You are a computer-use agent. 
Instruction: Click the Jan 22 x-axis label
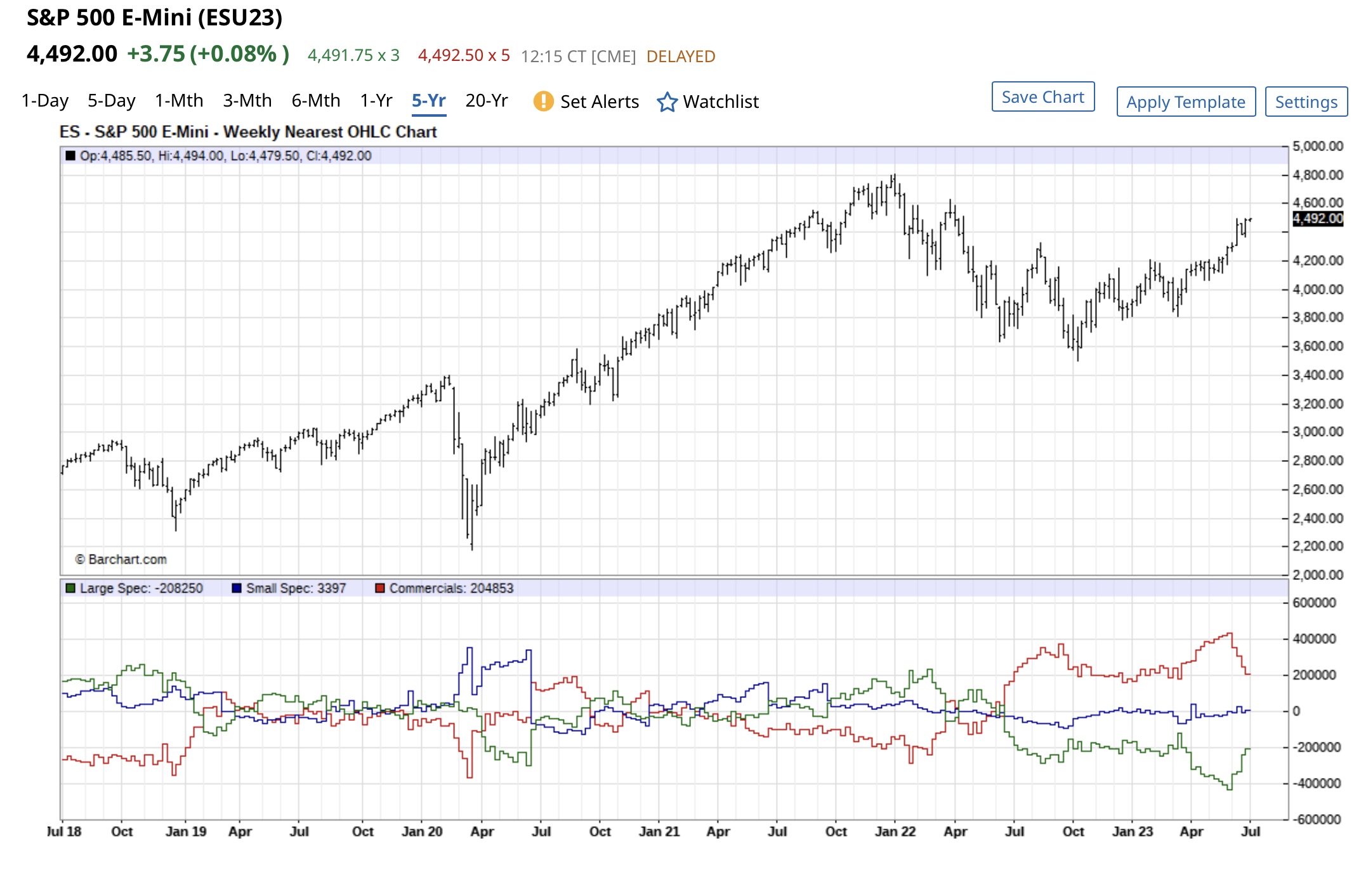pos(895,831)
